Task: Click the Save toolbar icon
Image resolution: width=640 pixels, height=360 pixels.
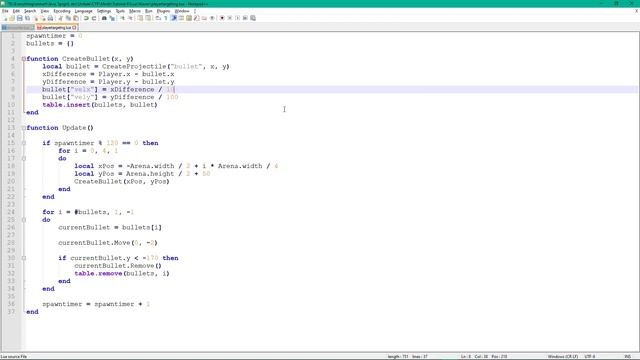Action: point(20,18)
